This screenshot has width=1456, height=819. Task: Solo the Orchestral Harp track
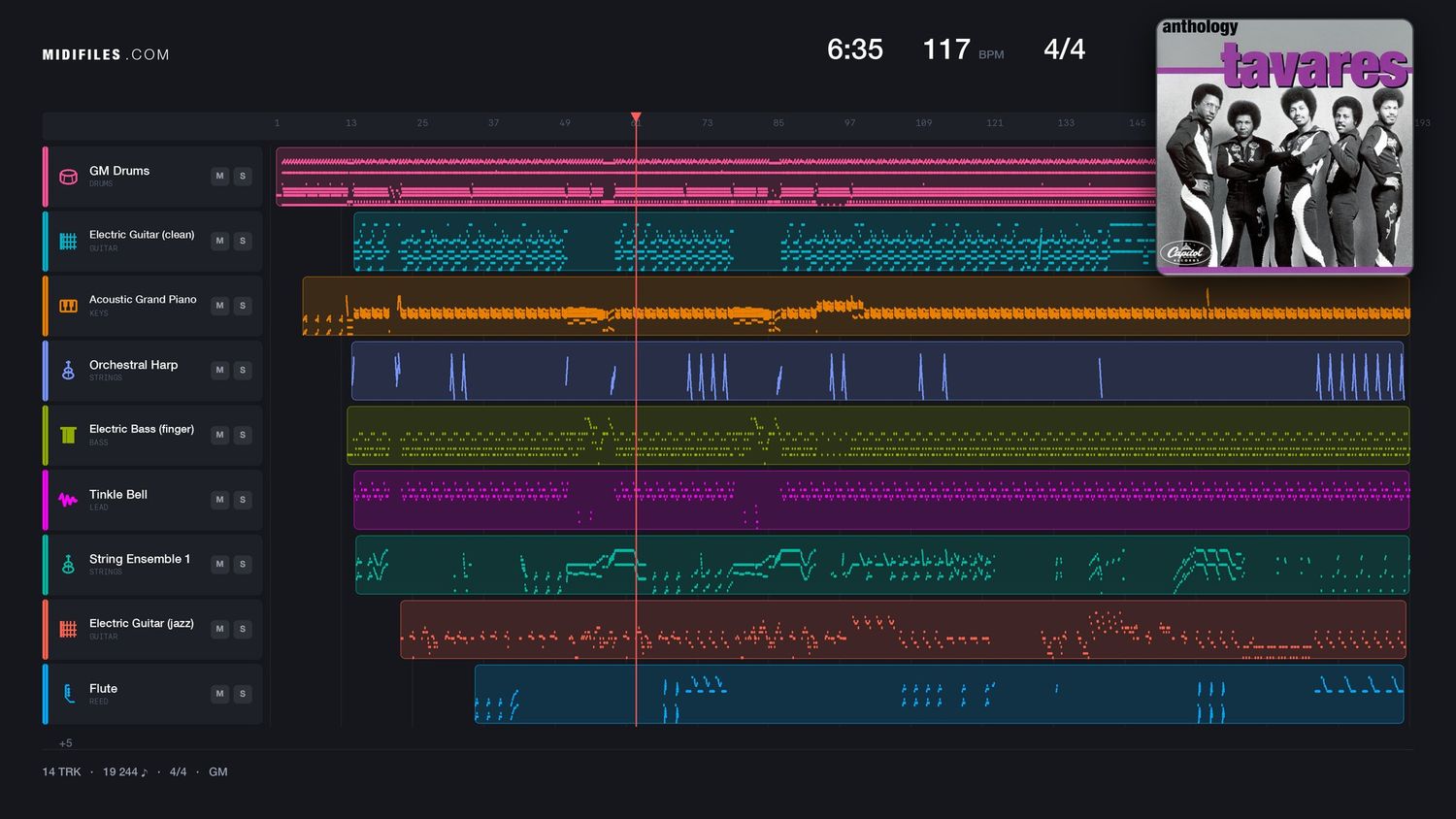coord(243,371)
